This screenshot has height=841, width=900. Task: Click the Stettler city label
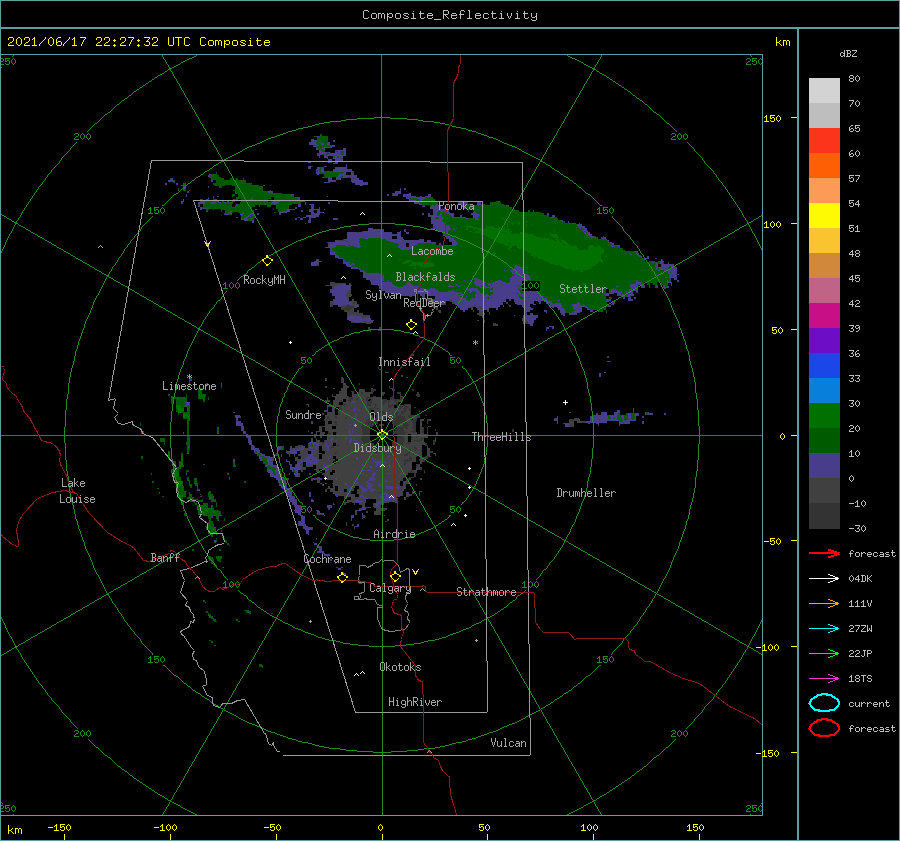click(583, 289)
